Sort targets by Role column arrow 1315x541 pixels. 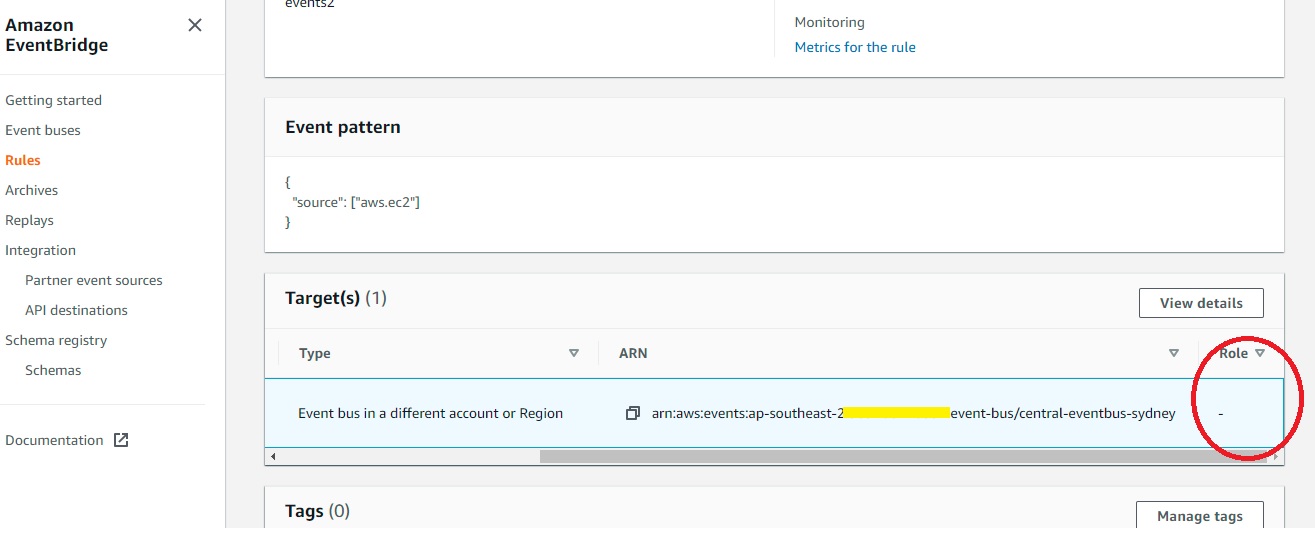point(1260,353)
